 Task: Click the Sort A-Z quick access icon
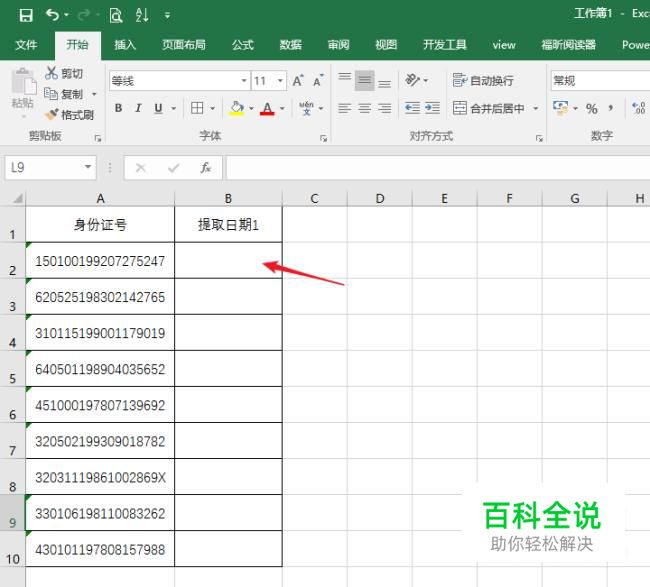pyautogui.click(x=142, y=15)
